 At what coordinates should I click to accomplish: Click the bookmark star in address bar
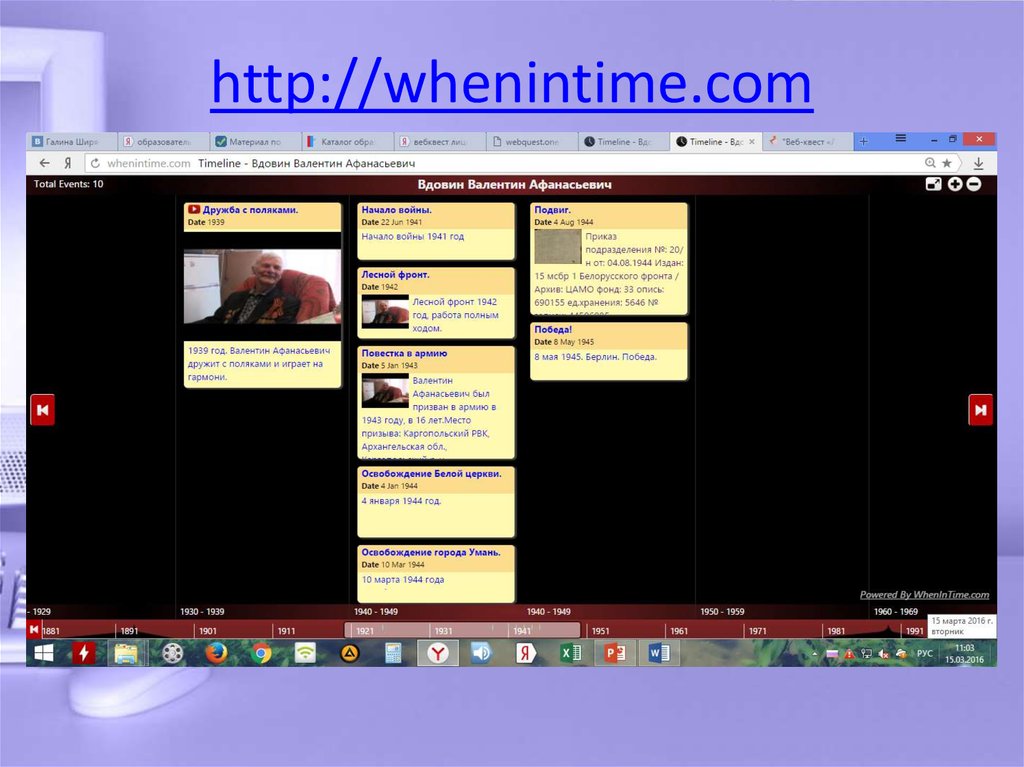coord(947,161)
